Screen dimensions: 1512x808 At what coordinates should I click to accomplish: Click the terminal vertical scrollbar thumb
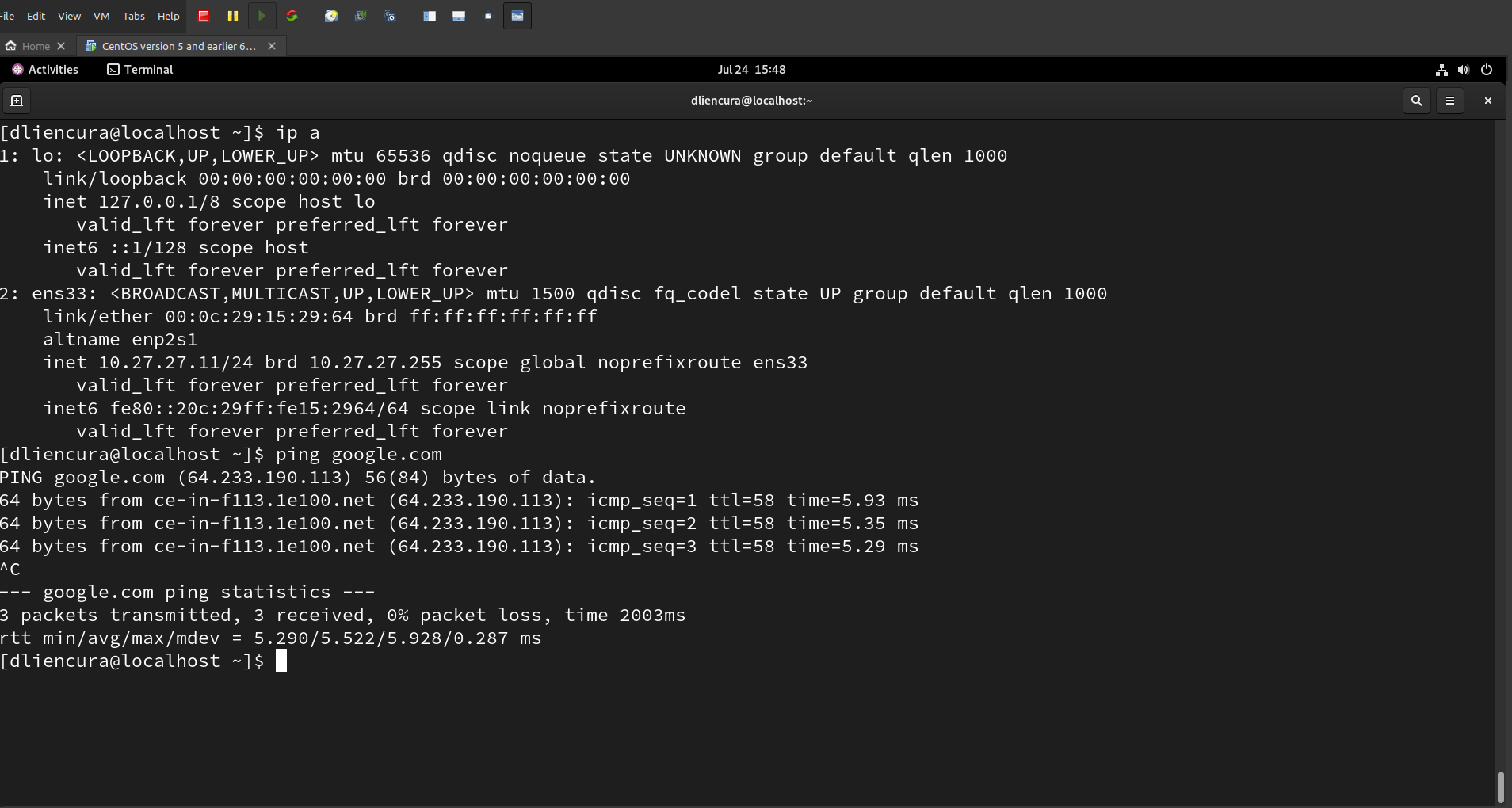click(x=1500, y=787)
